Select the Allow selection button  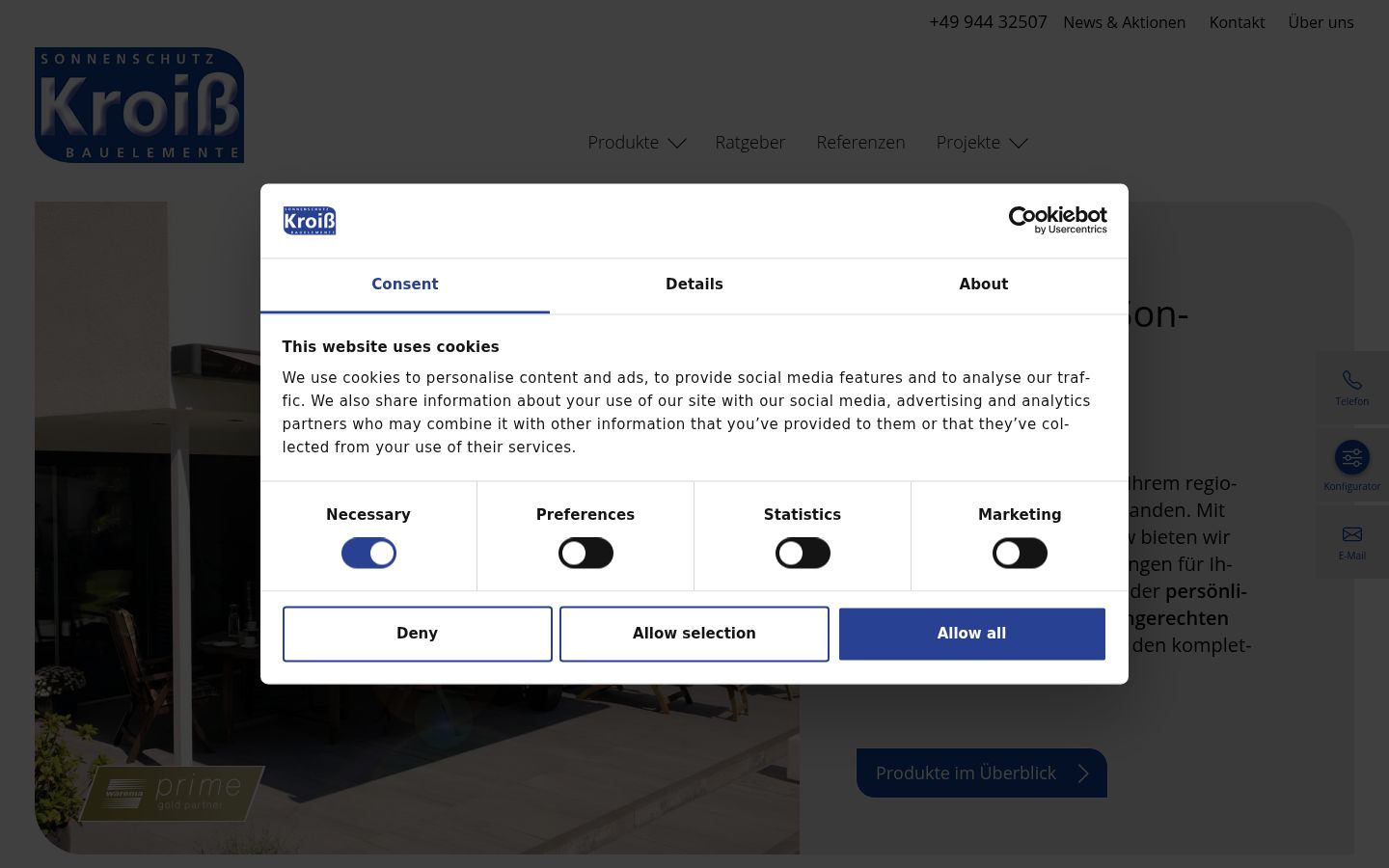(694, 634)
